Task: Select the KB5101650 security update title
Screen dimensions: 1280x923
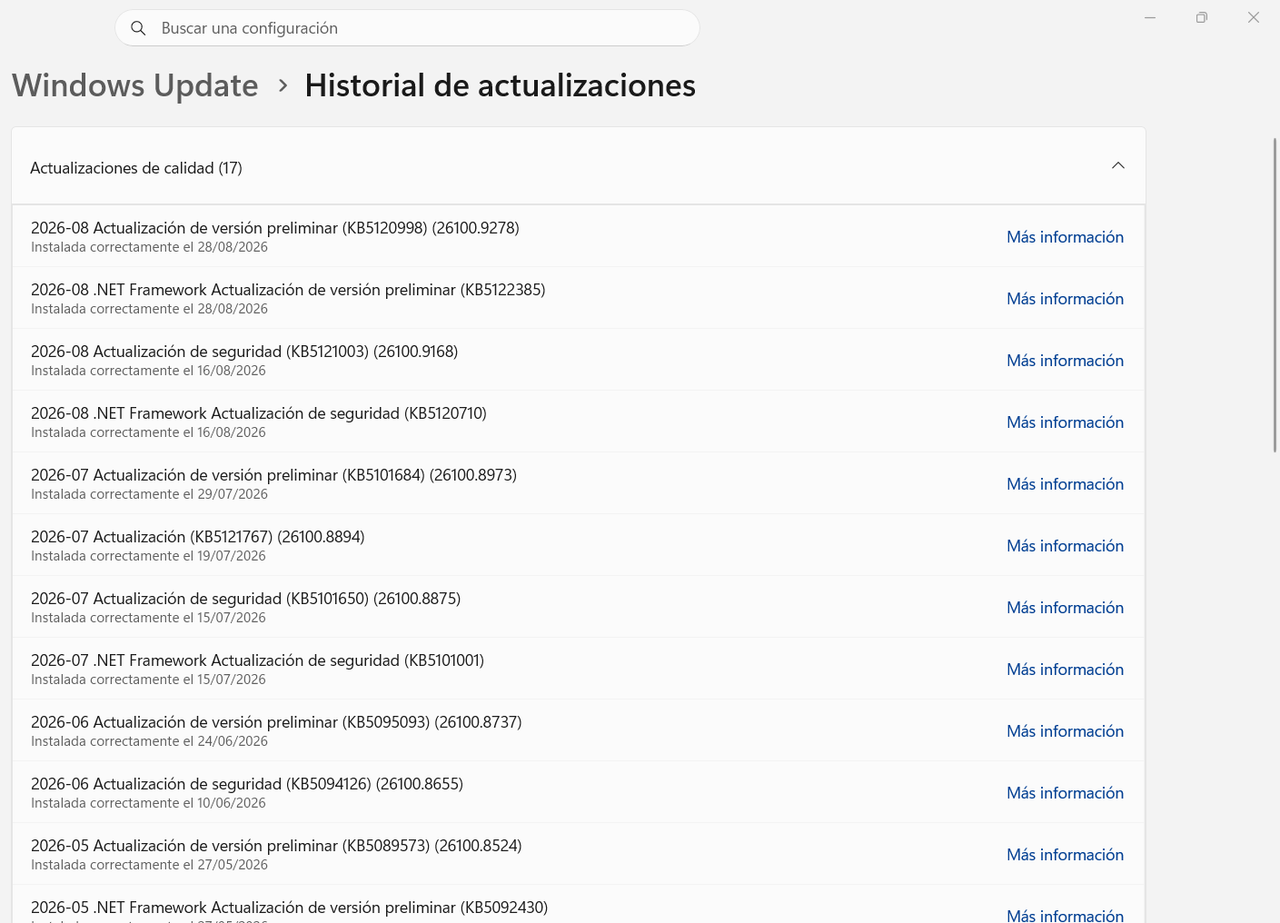Action: click(x=246, y=599)
